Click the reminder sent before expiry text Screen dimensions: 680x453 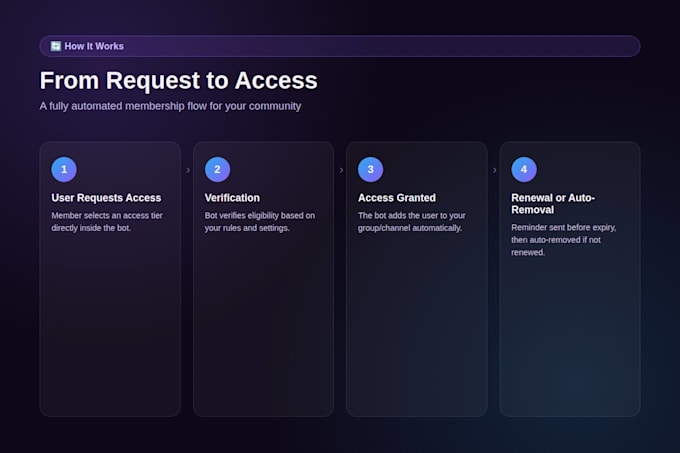564,240
